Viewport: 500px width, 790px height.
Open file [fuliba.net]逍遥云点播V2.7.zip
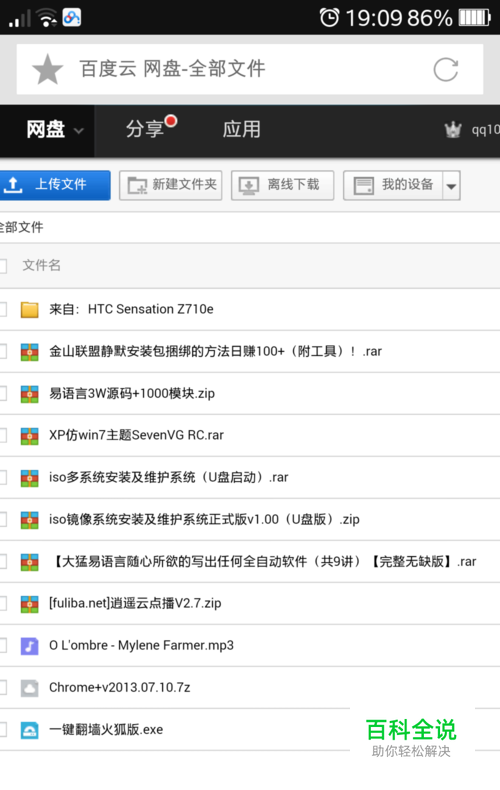pos(135,604)
